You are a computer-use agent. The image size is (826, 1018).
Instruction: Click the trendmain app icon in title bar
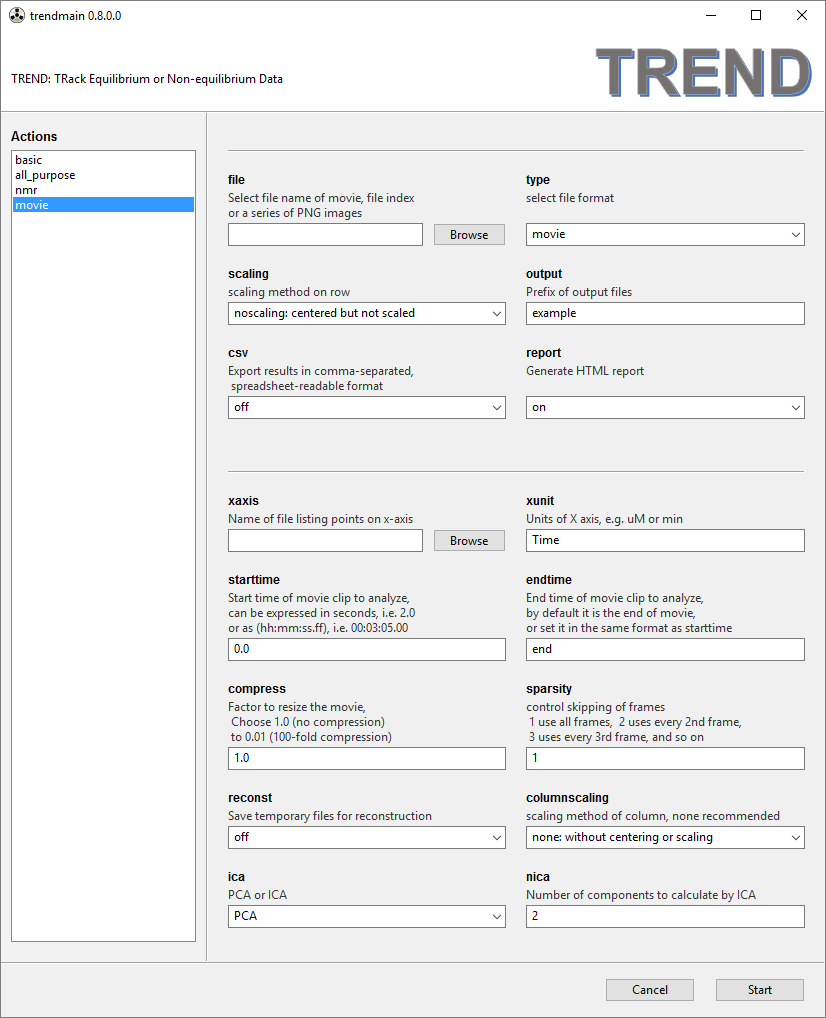coord(16,16)
